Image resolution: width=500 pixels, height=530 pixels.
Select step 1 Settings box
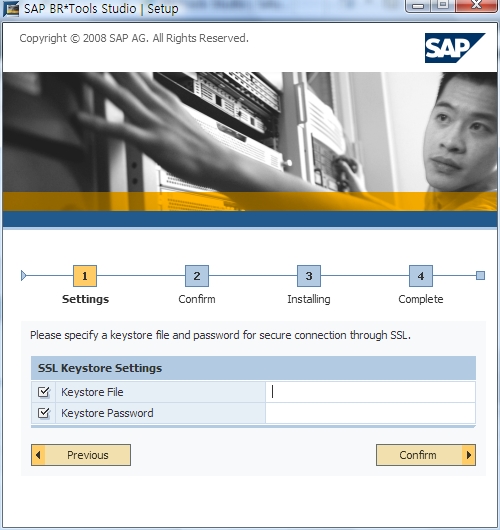pyautogui.click(x=85, y=276)
